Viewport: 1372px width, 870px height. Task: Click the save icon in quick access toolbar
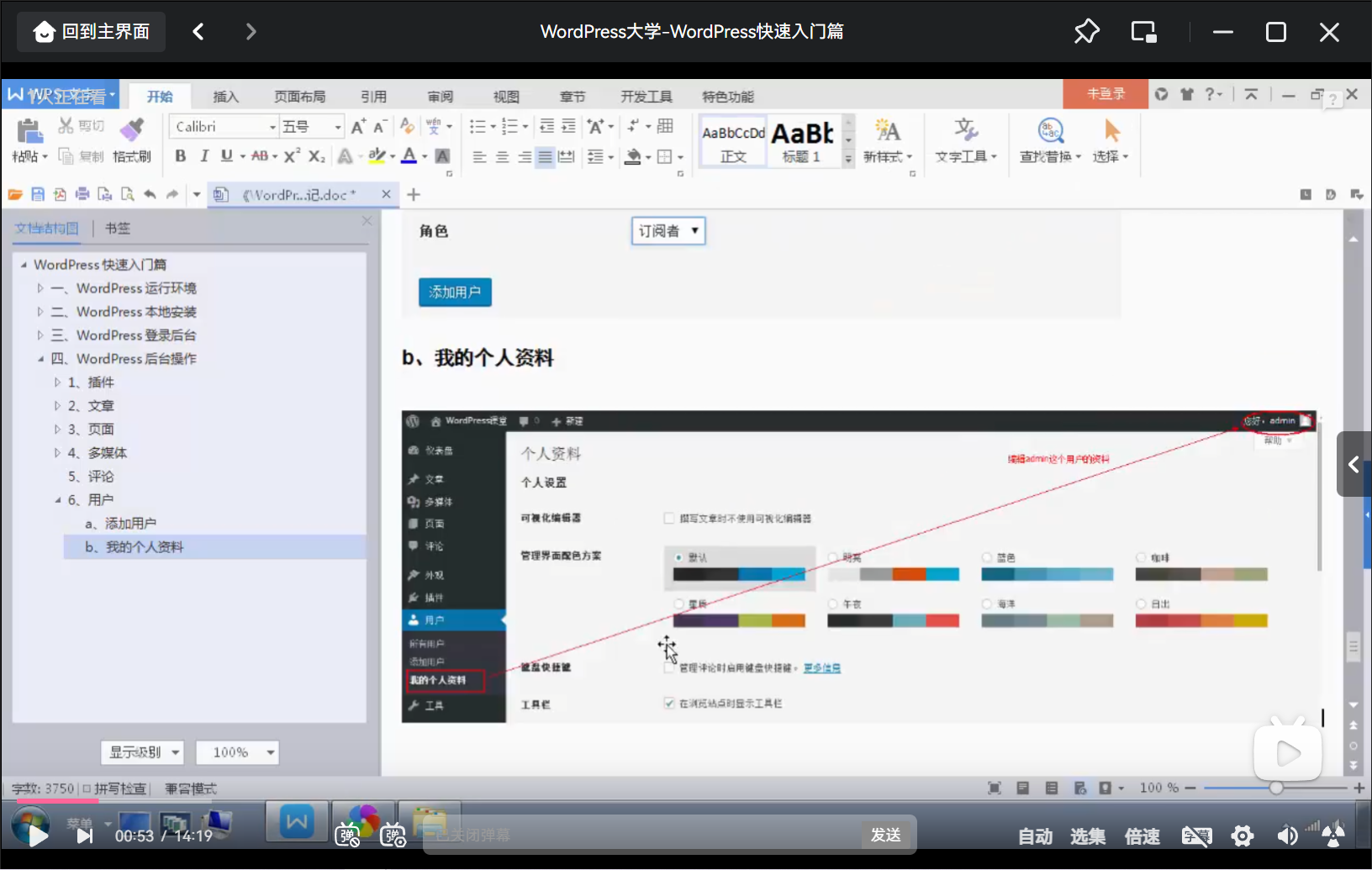pyautogui.click(x=38, y=194)
